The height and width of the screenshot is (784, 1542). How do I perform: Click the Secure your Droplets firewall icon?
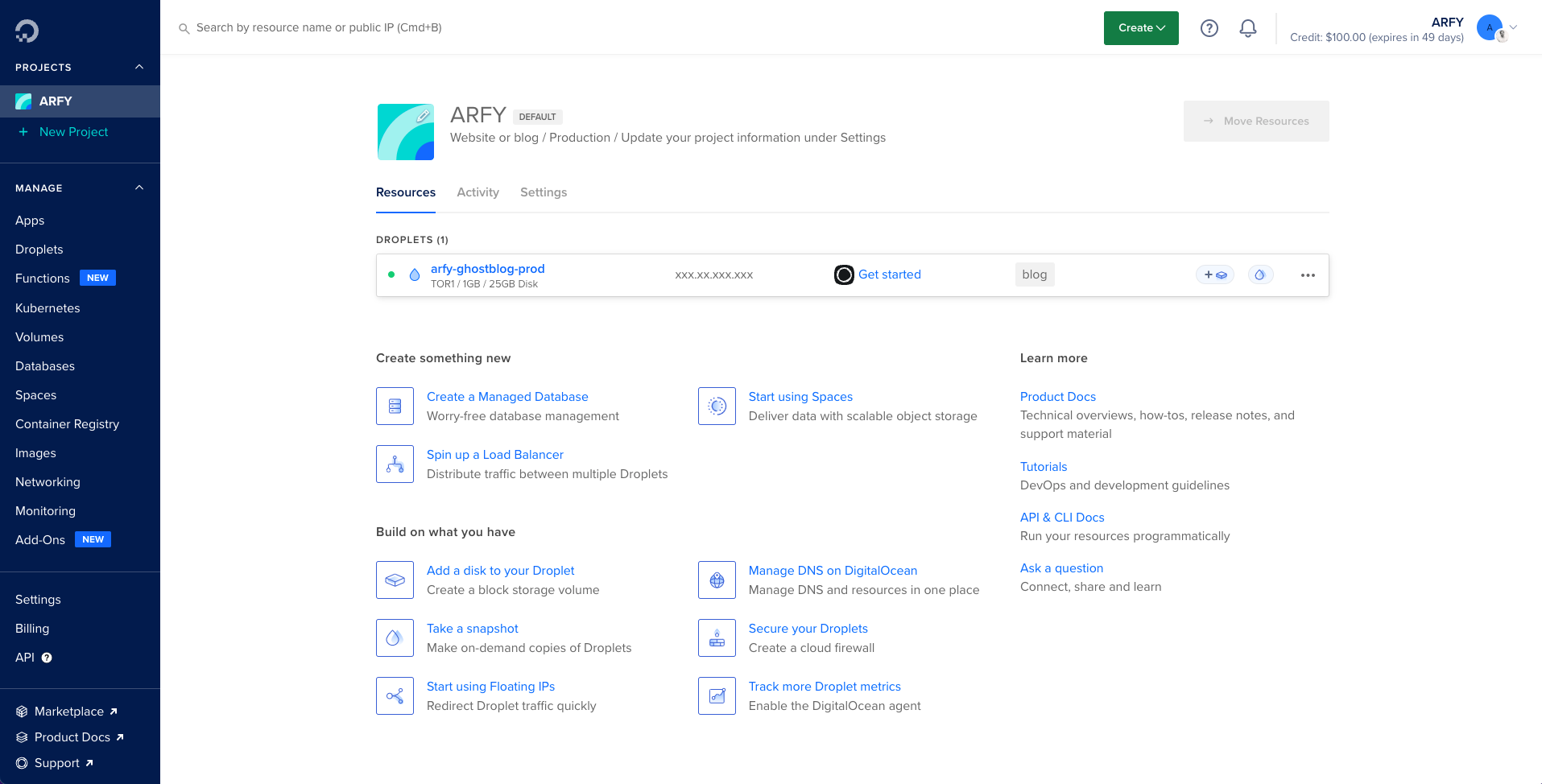717,638
